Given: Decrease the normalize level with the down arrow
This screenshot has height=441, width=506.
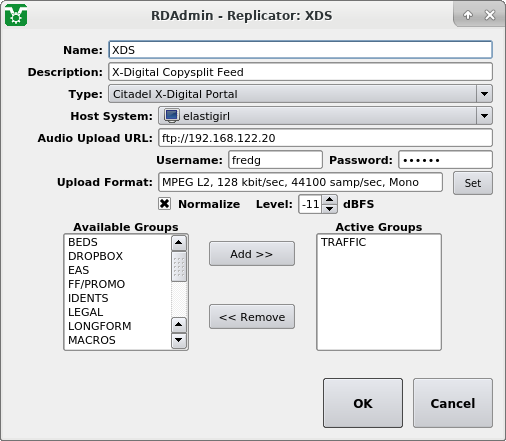Looking at the screenshot, I should [x=329, y=209].
